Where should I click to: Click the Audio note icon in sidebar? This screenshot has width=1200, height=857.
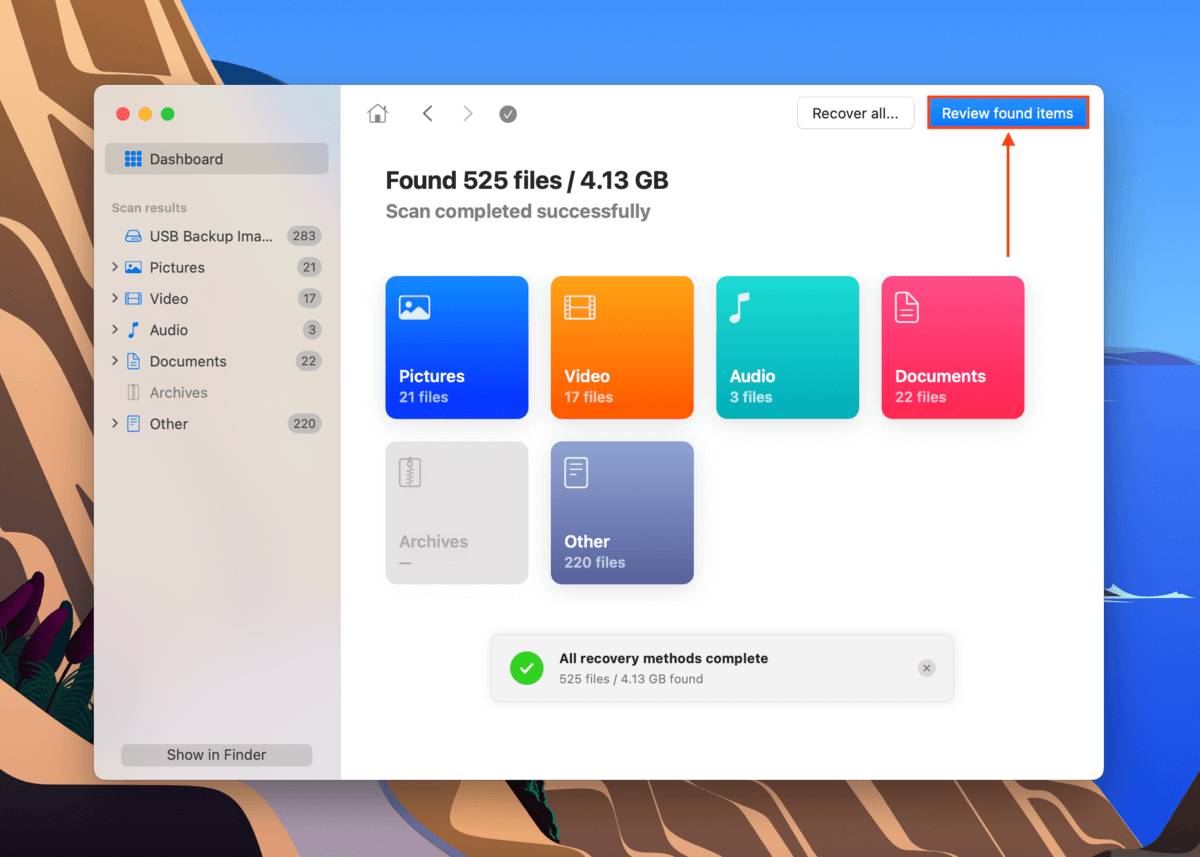(x=133, y=329)
